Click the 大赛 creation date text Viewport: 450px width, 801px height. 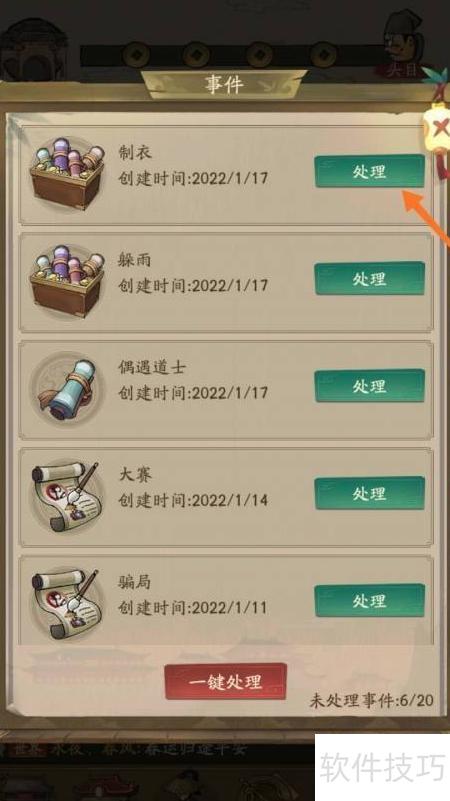[x=193, y=500]
